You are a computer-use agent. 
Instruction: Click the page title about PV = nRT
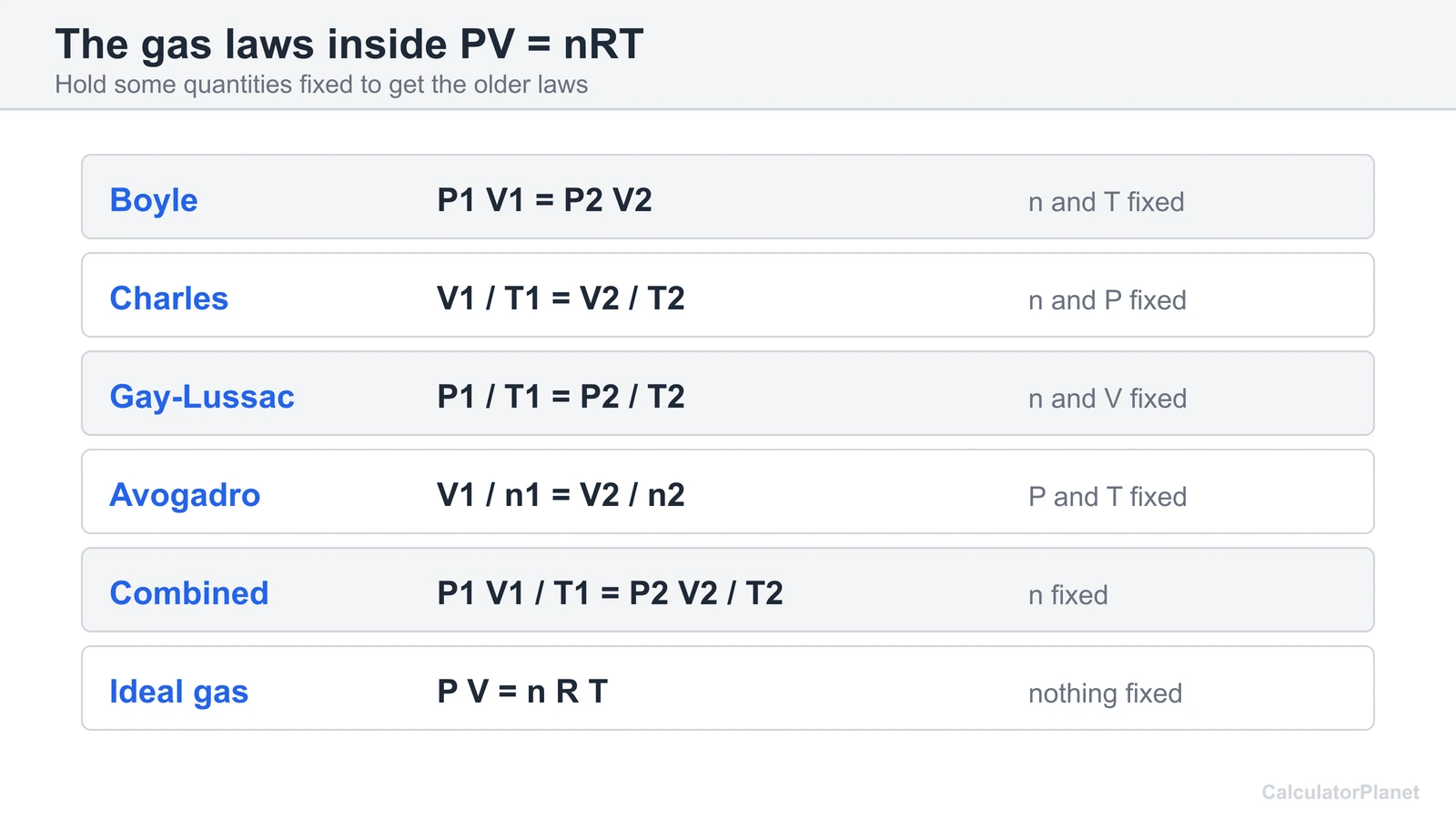(349, 45)
